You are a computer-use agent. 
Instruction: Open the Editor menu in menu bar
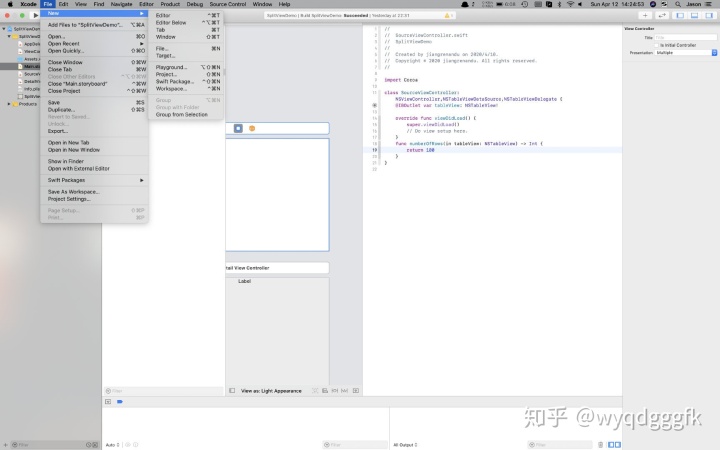click(146, 4)
